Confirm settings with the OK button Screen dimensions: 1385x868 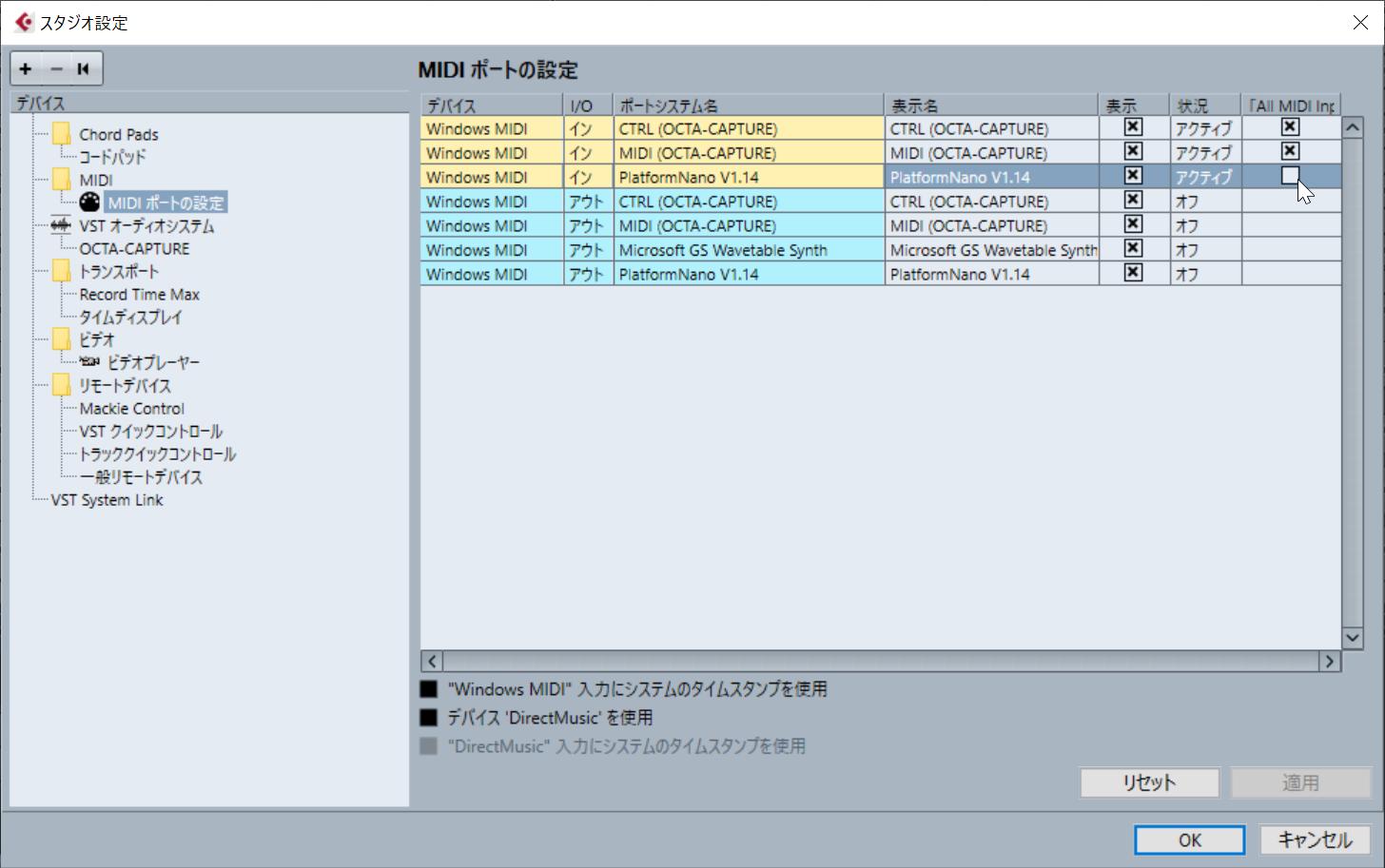point(1188,839)
